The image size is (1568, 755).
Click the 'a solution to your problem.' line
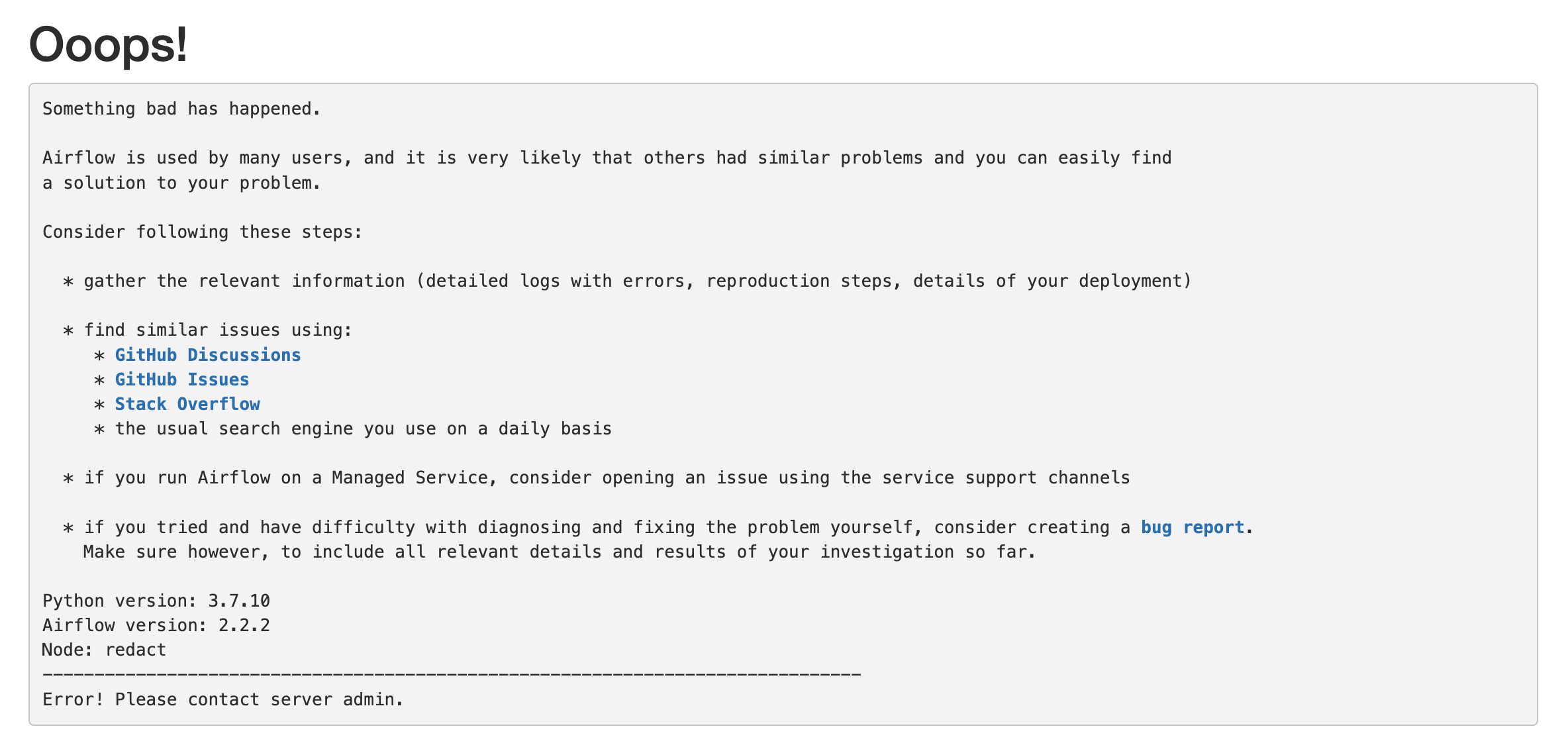coord(181,183)
